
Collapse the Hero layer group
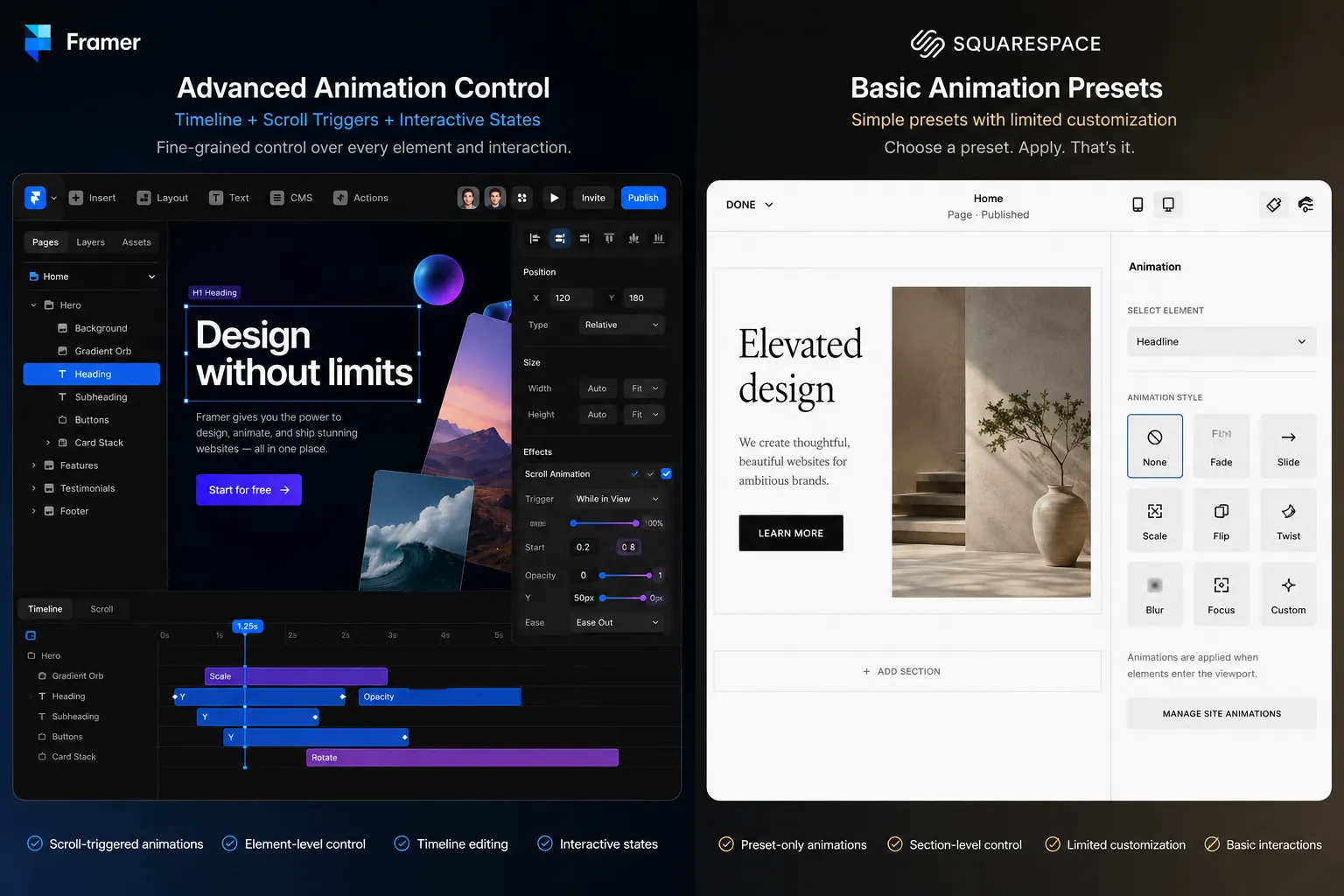(x=34, y=305)
